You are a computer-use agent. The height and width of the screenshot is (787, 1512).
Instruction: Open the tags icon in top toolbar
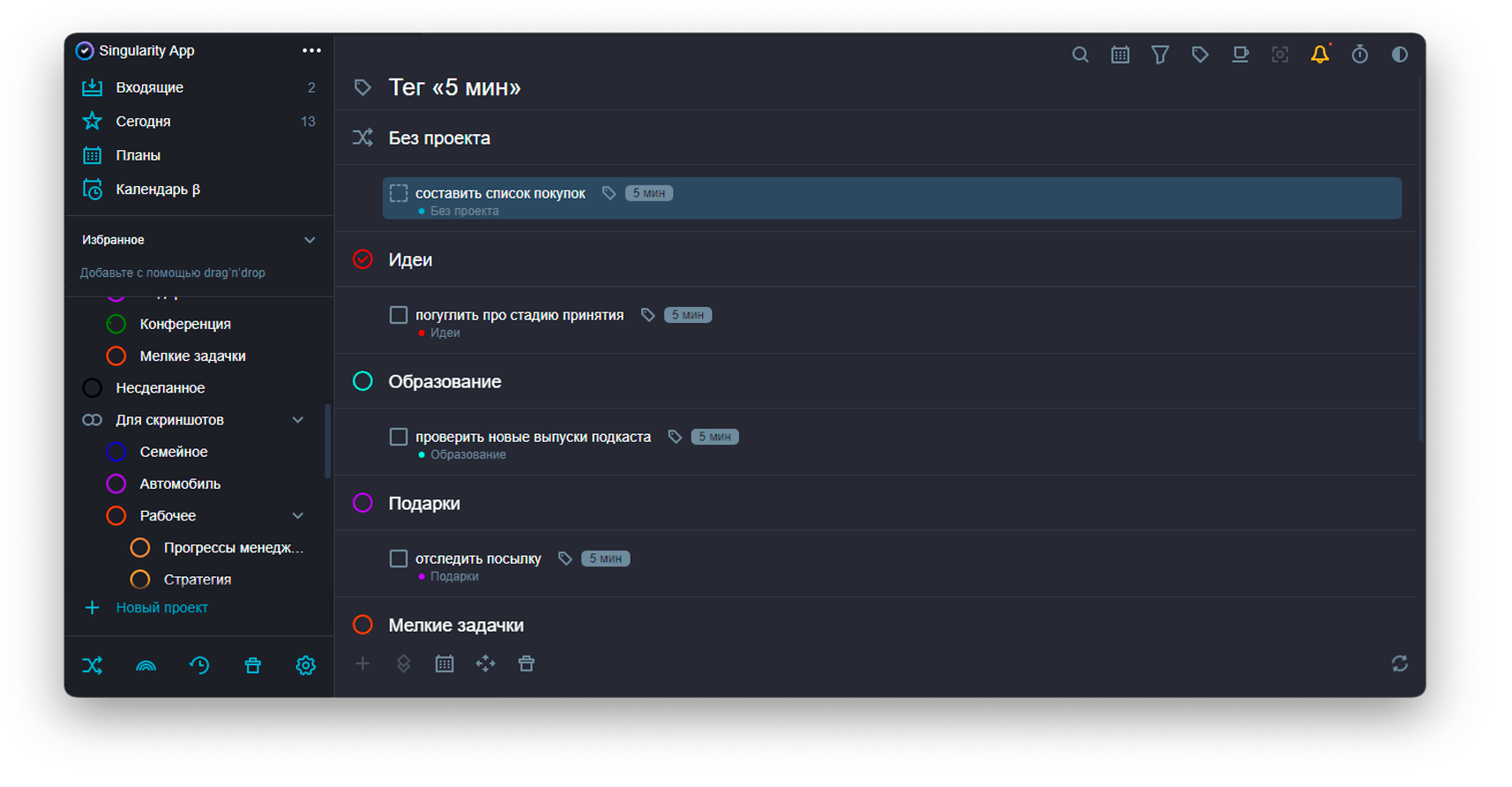tap(1200, 55)
